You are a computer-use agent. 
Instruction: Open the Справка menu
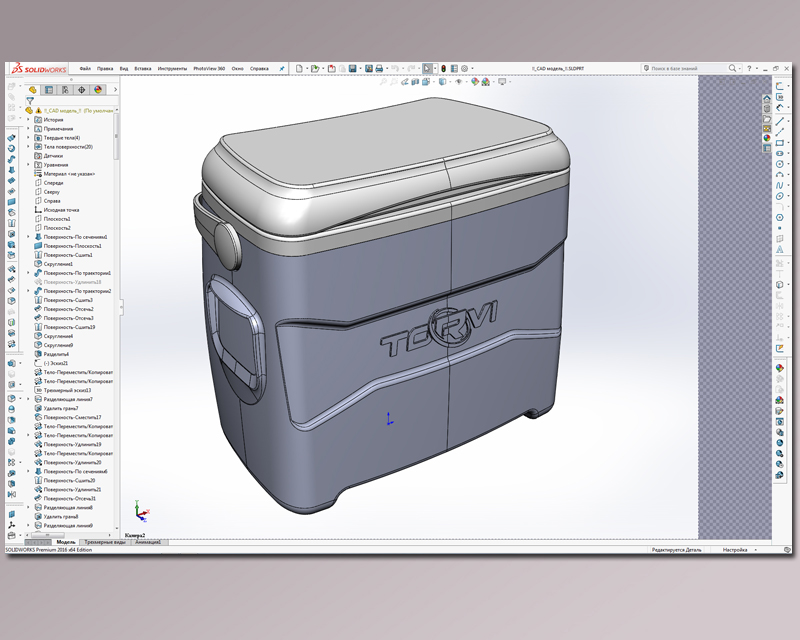click(259, 68)
